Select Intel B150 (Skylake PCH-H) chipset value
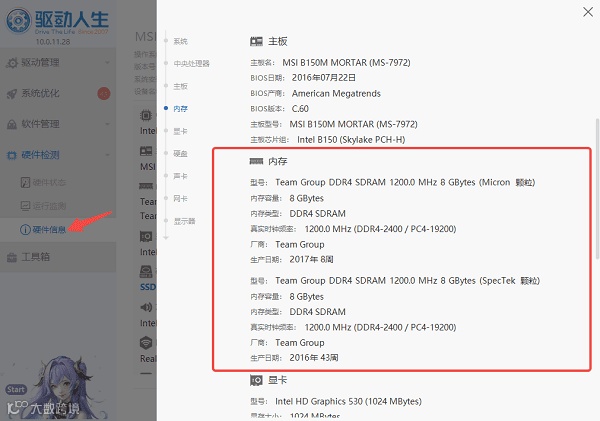This screenshot has height=421, width=600. pos(351,140)
